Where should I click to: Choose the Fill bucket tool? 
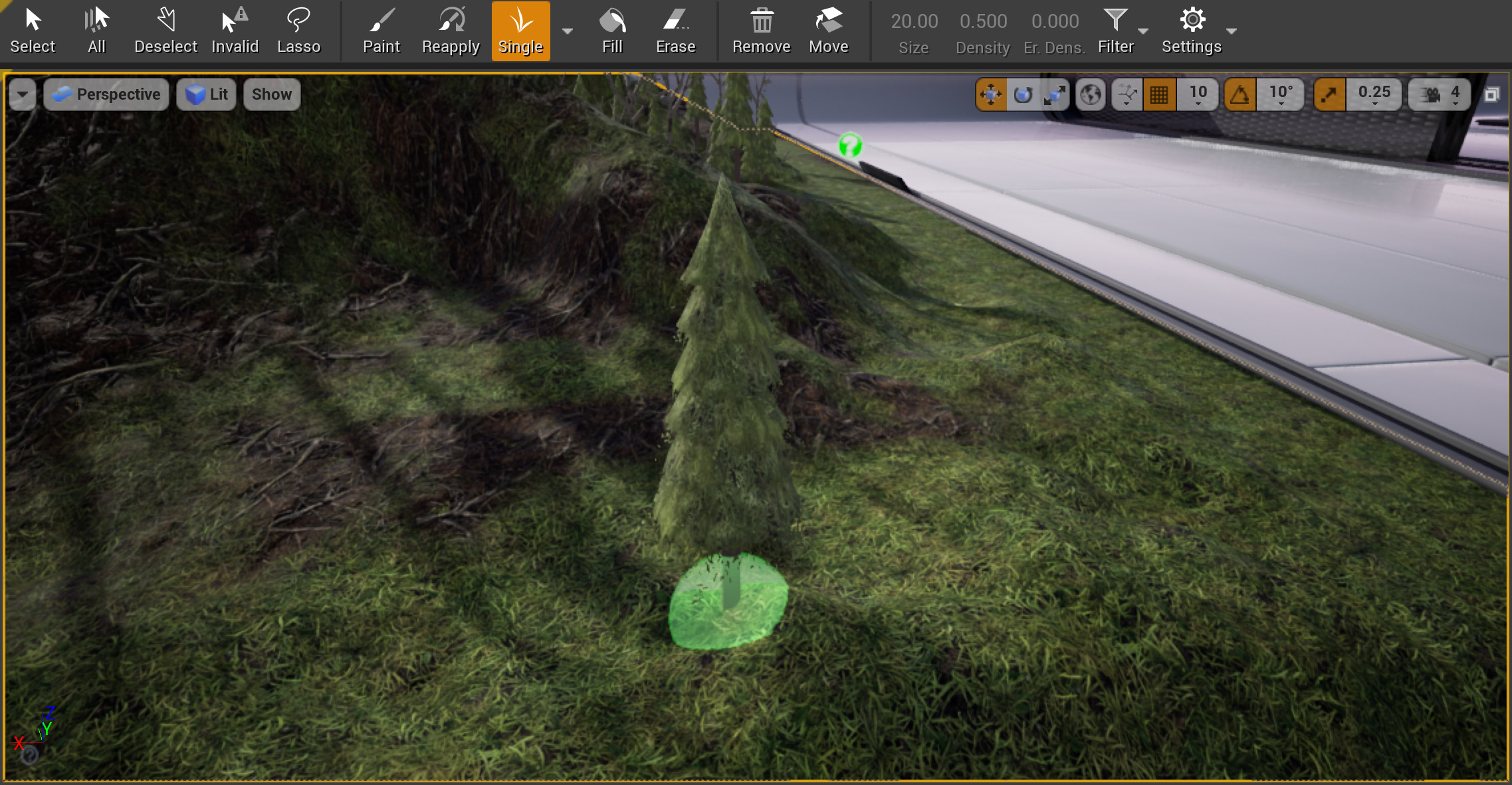coord(612,31)
